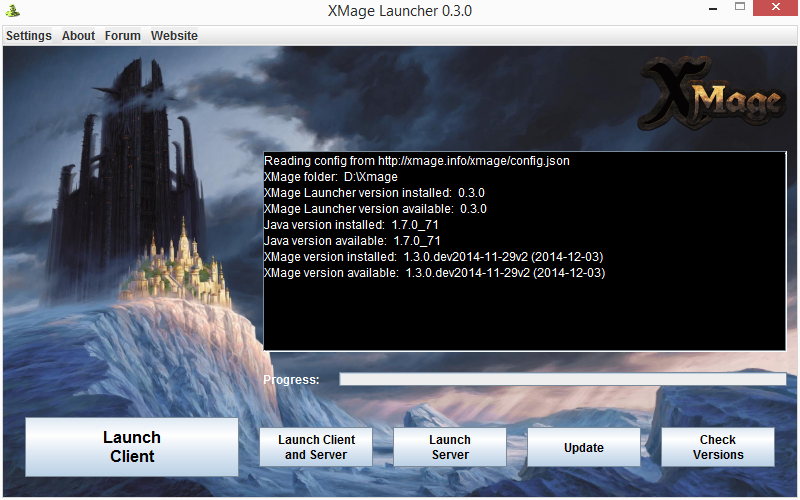Click the XMage Launcher title bar app icon

coord(13,10)
